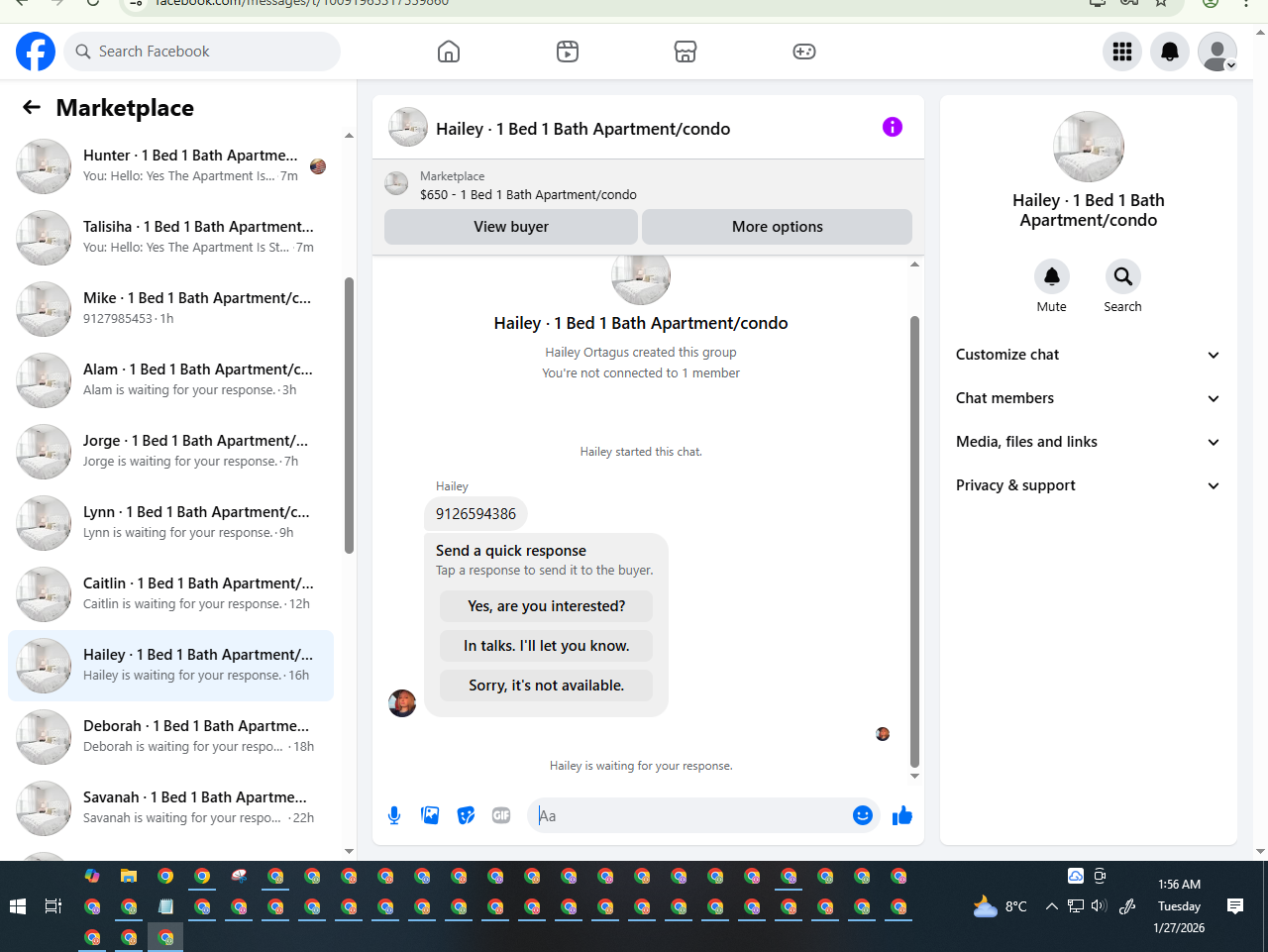This screenshot has width=1268, height=952.
Task: Open Task View on the taskbar
Action: [x=53, y=906]
